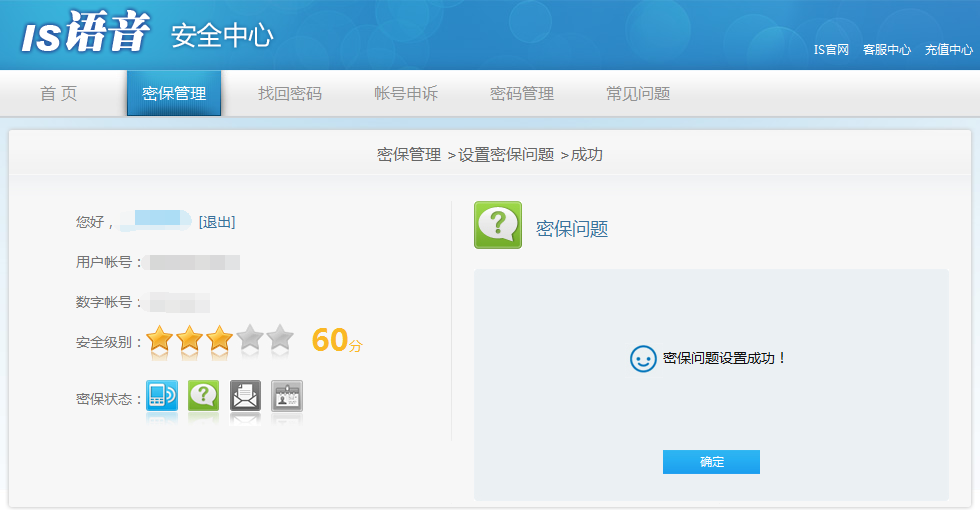980x525 pixels.
Task: Click the 确定 button
Action: [711, 462]
